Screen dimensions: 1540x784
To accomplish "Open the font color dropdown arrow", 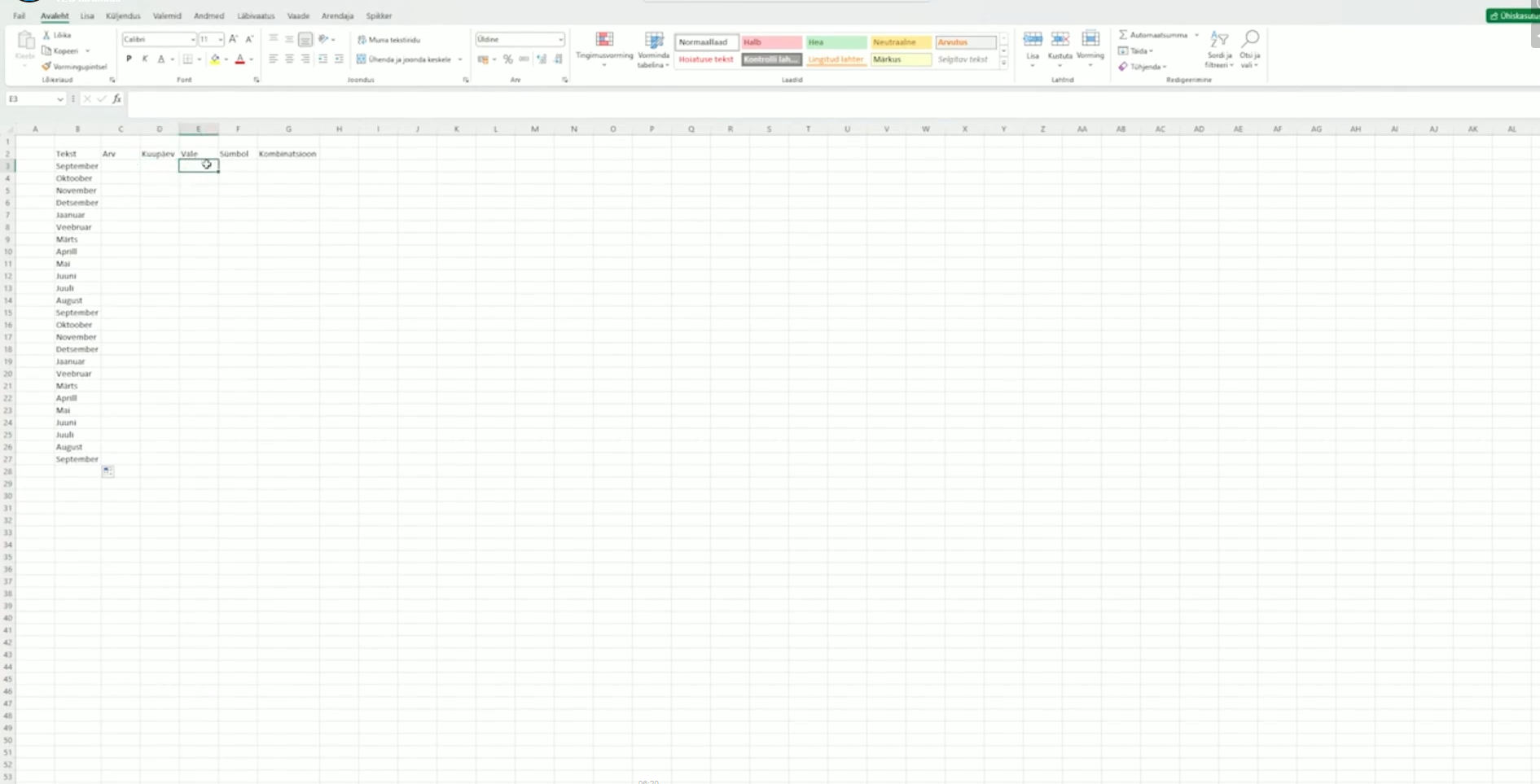I will (252, 59).
